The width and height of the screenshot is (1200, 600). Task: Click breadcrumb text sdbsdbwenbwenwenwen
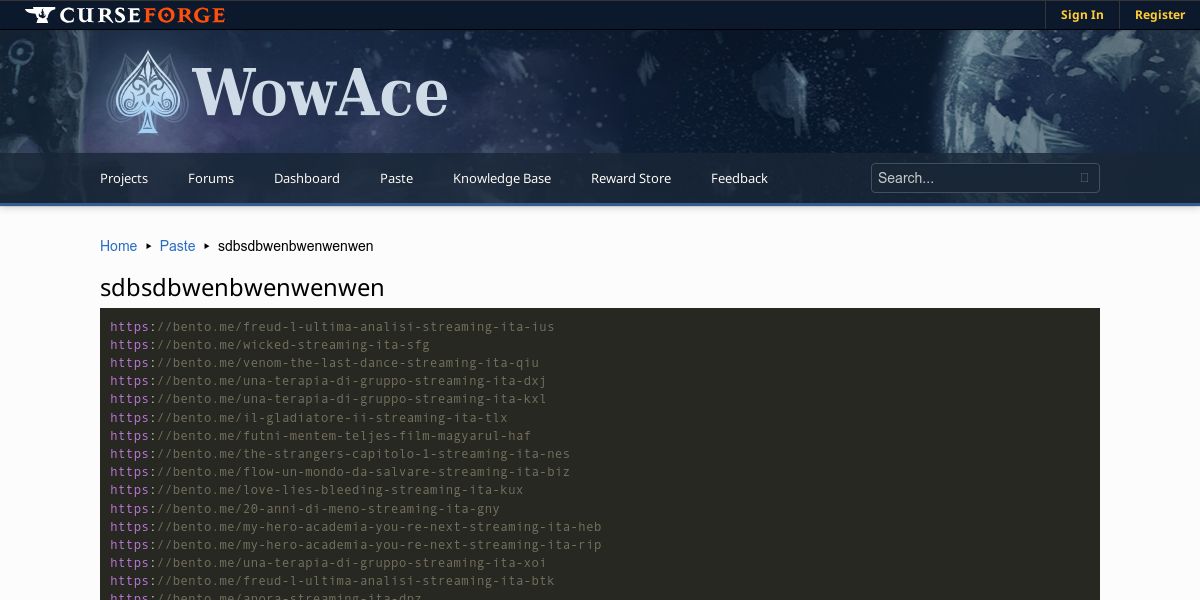(x=296, y=246)
